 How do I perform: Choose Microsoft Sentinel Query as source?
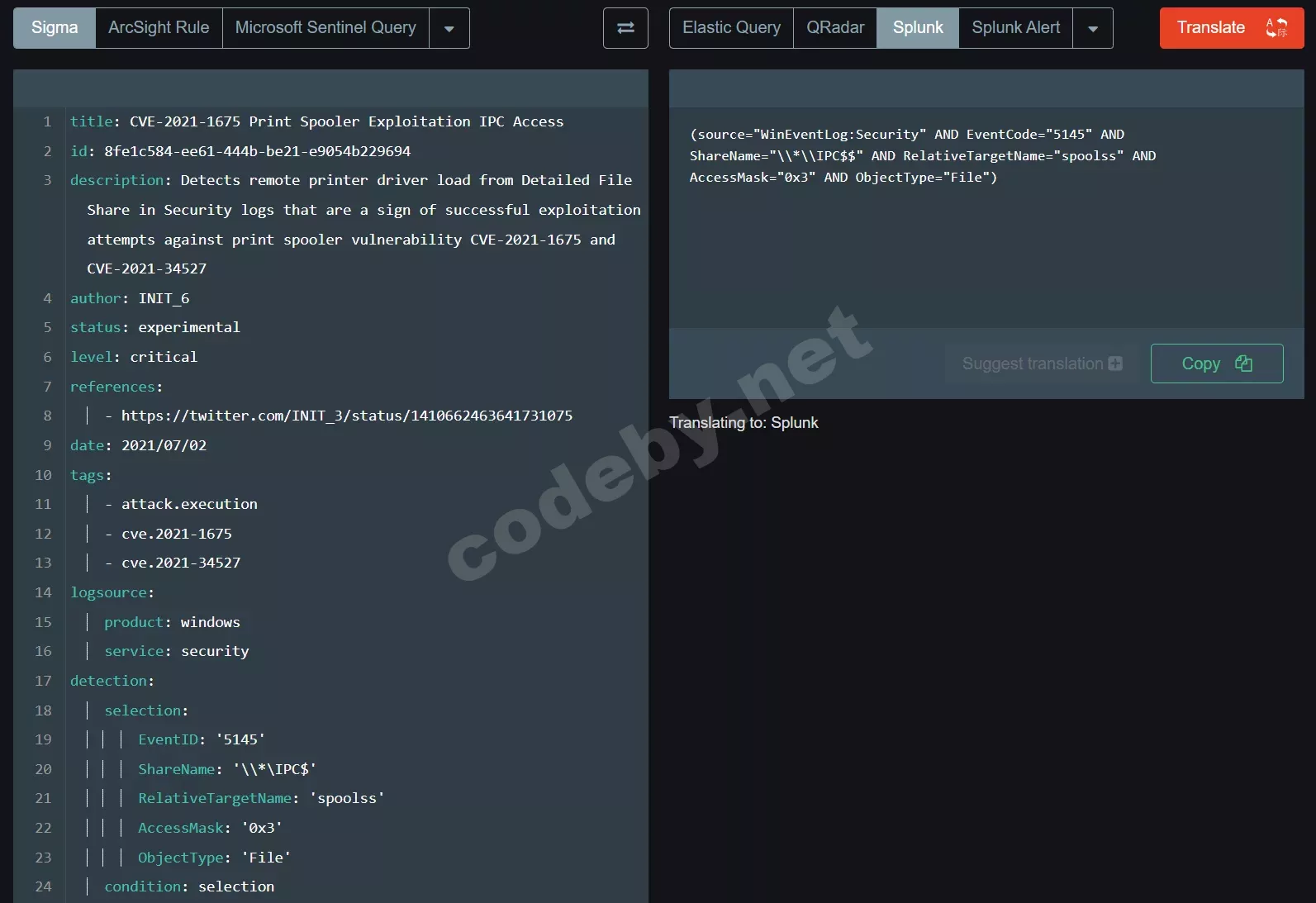pos(325,28)
